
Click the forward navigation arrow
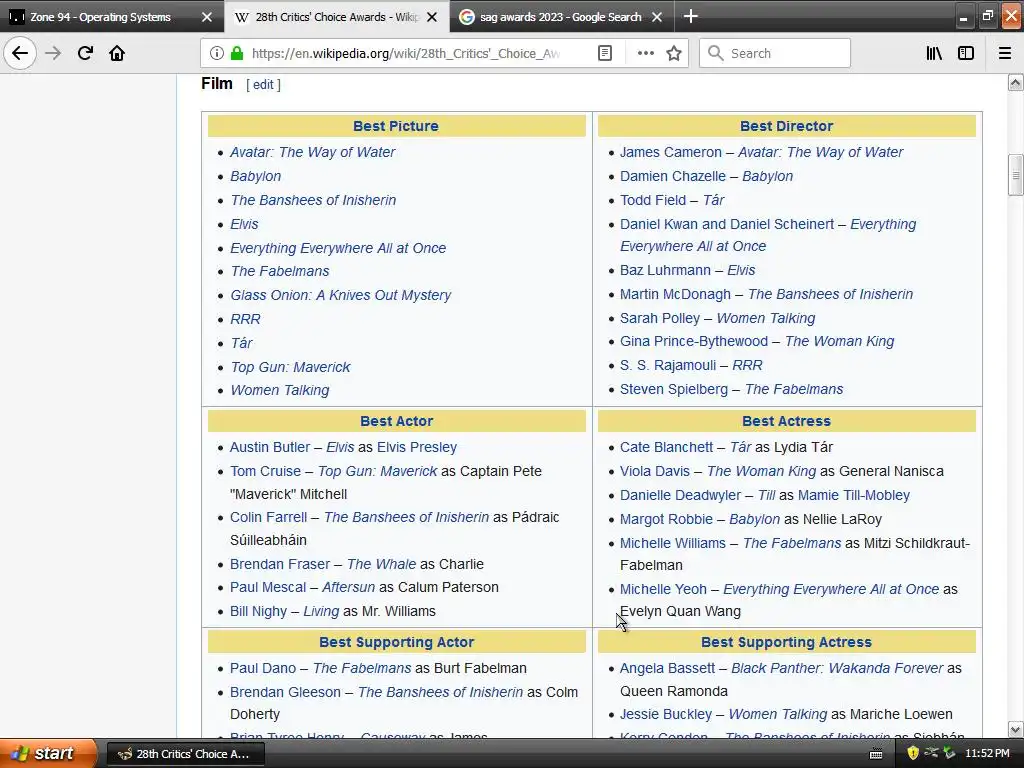point(53,53)
